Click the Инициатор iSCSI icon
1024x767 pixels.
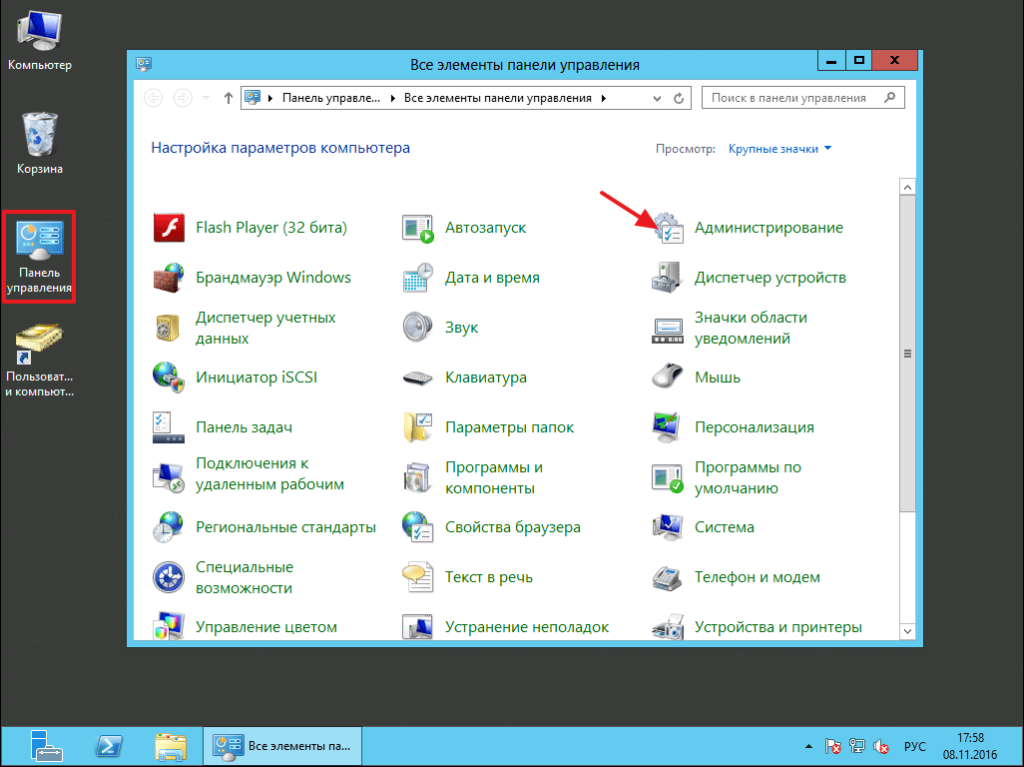pos(169,378)
